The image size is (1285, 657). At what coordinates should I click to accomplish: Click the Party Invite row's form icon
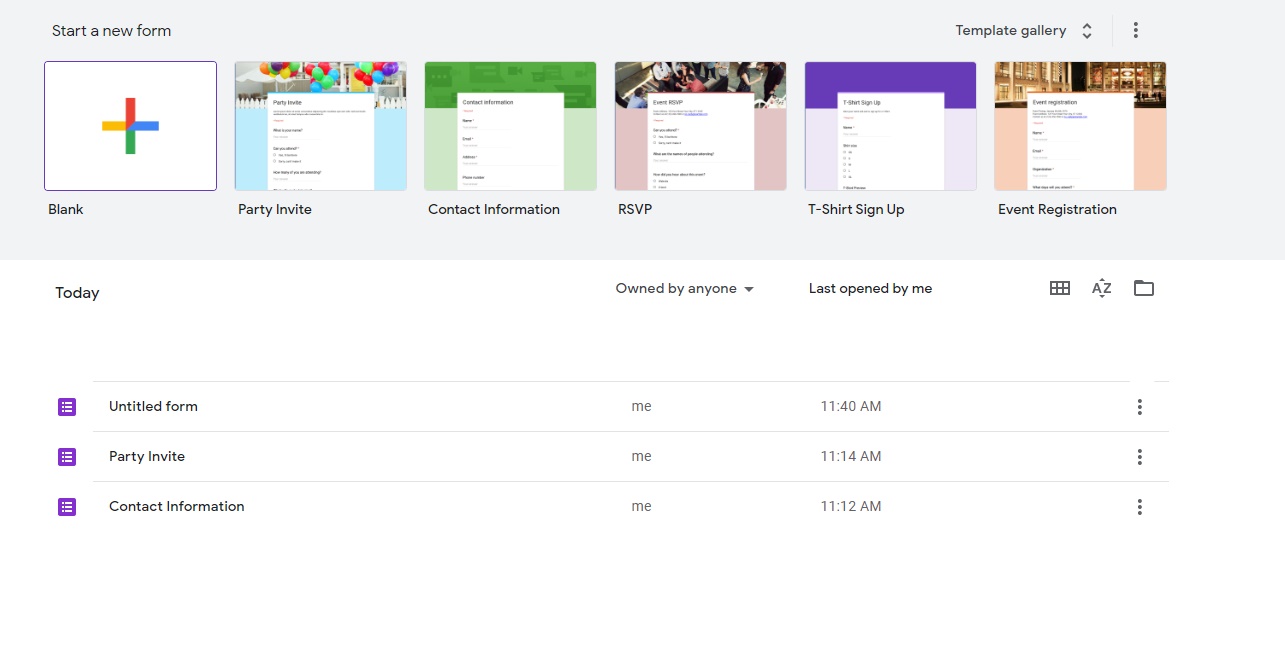(x=67, y=457)
